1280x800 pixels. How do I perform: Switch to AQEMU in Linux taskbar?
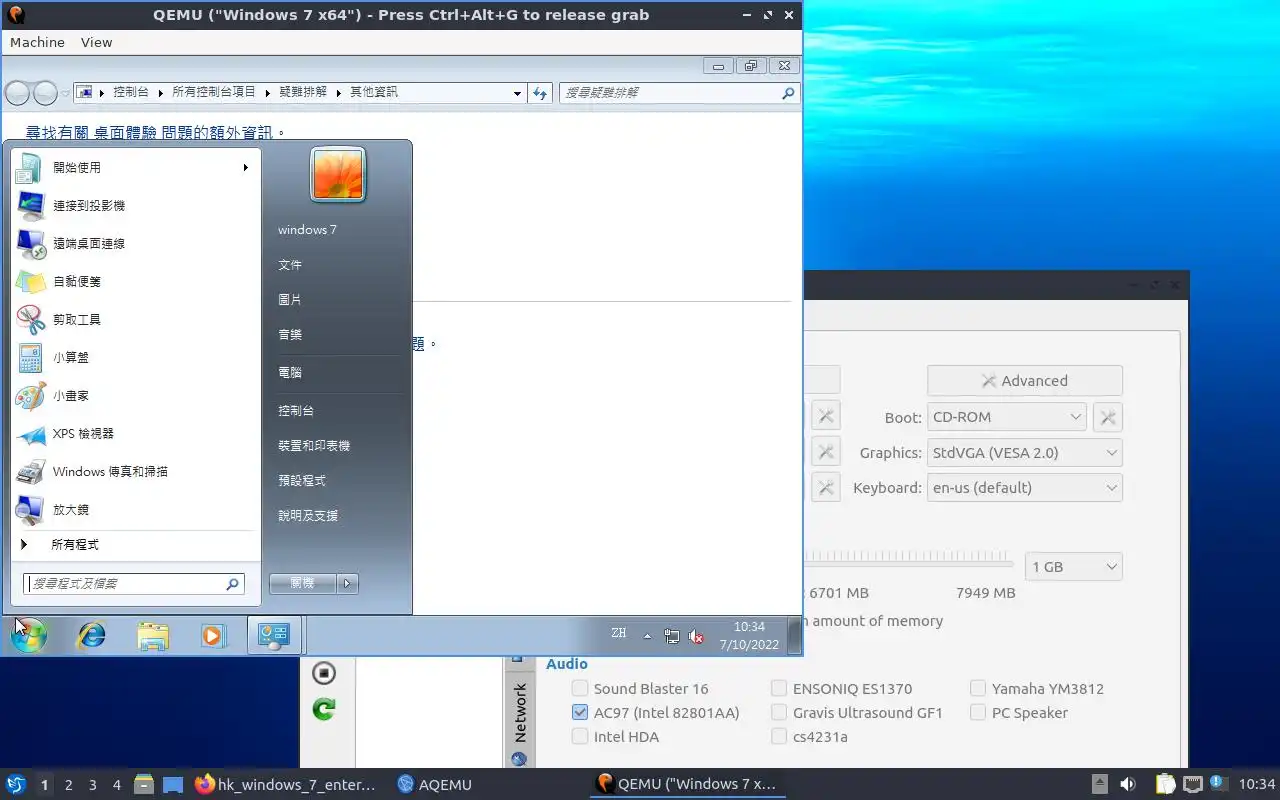pyautogui.click(x=435, y=785)
